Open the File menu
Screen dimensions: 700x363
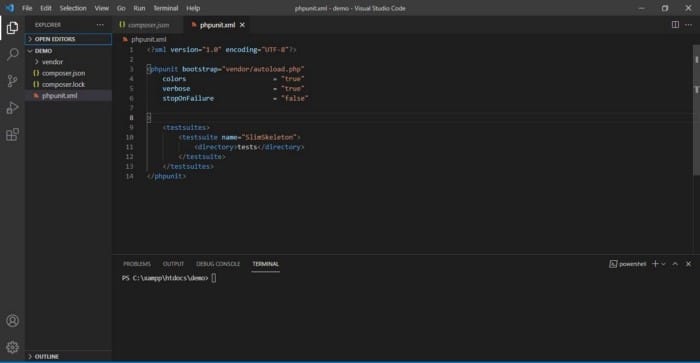(x=27, y=8)
